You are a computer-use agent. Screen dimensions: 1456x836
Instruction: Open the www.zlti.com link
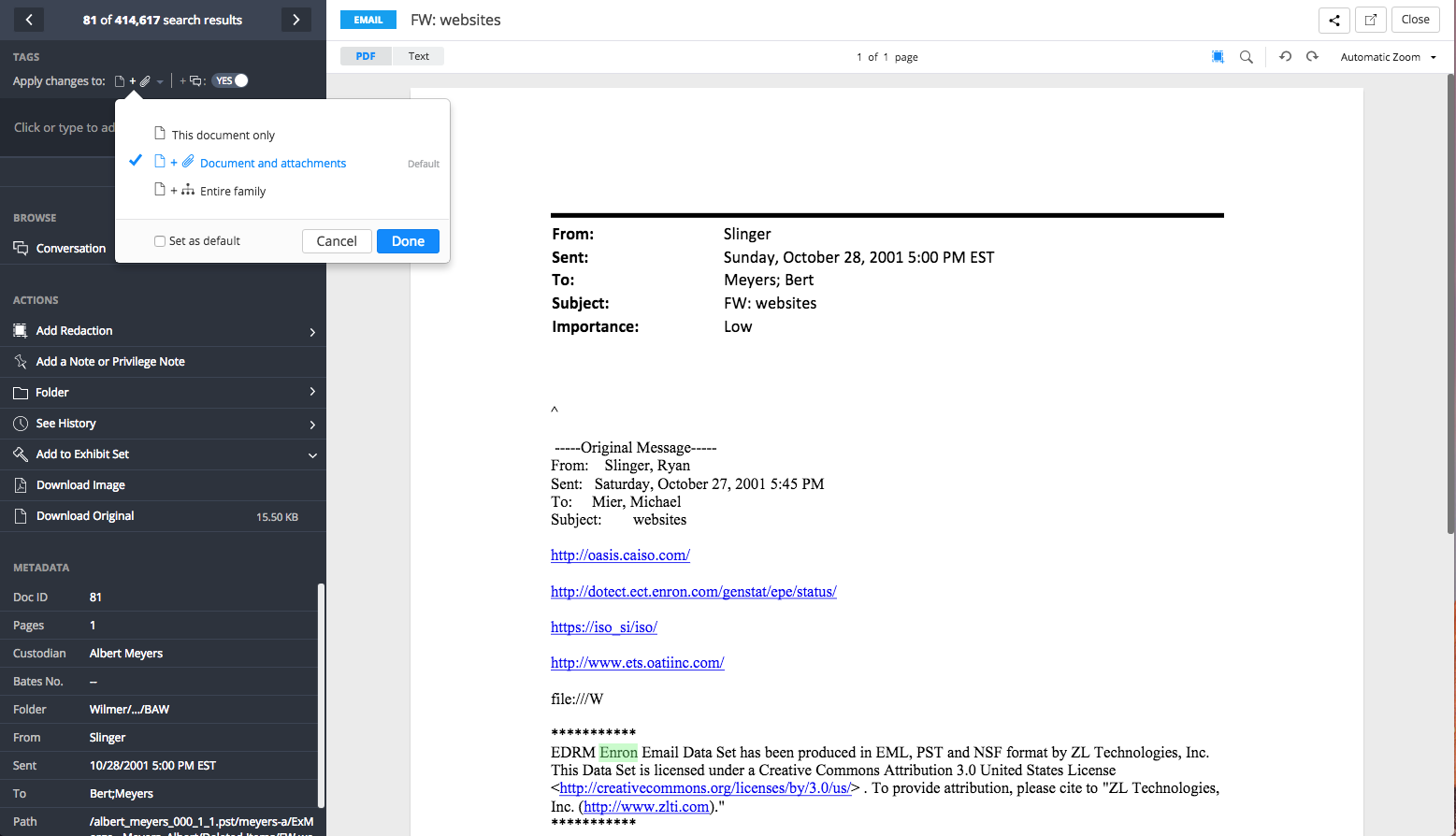coord(646,807)
